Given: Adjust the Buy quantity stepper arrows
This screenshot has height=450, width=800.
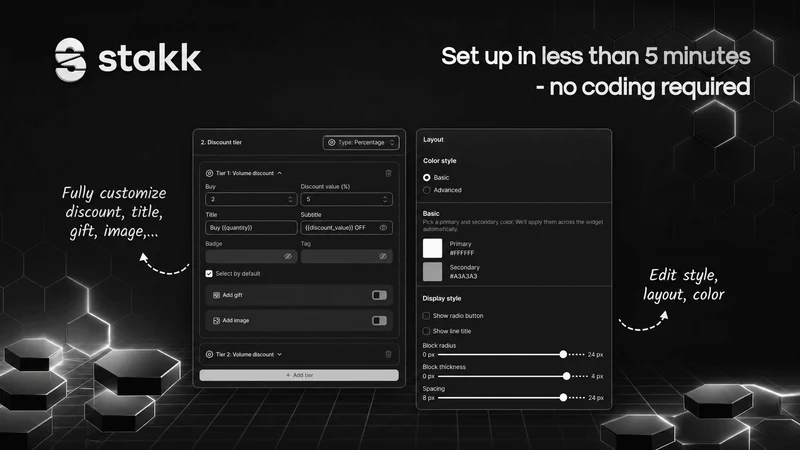Looking at the screenshot, I should pos(290,199).
